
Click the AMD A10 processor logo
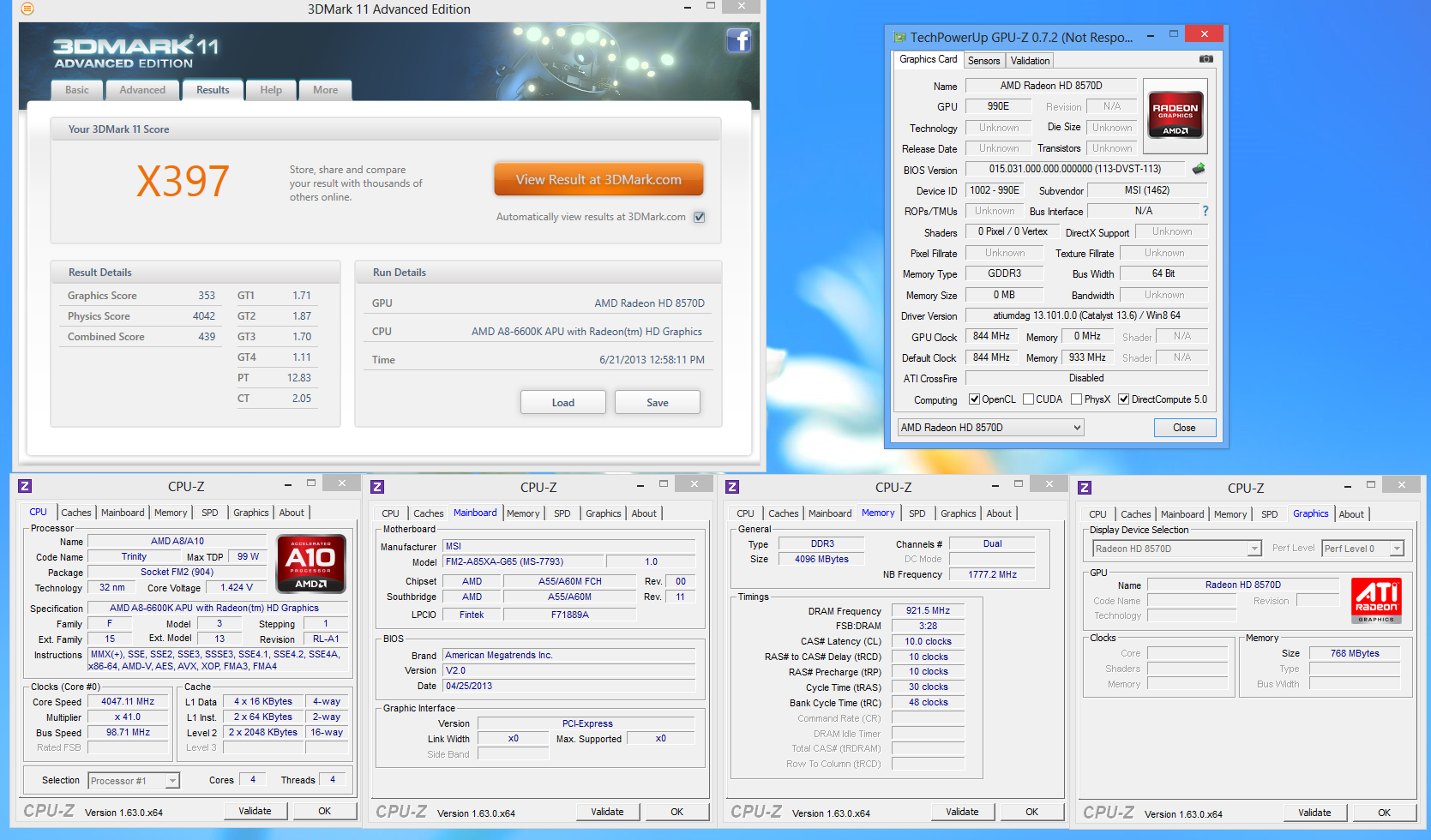coord(311,563)
